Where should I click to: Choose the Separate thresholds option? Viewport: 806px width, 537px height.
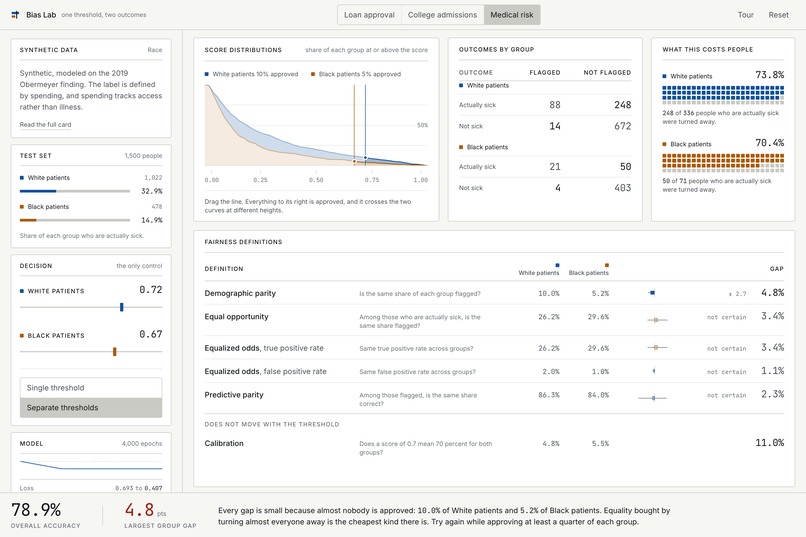[x=91, y=408]
